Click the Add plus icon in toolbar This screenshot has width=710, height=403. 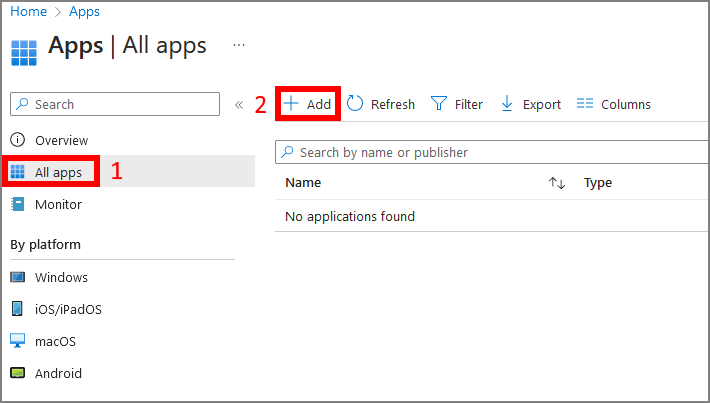point(291,104)
